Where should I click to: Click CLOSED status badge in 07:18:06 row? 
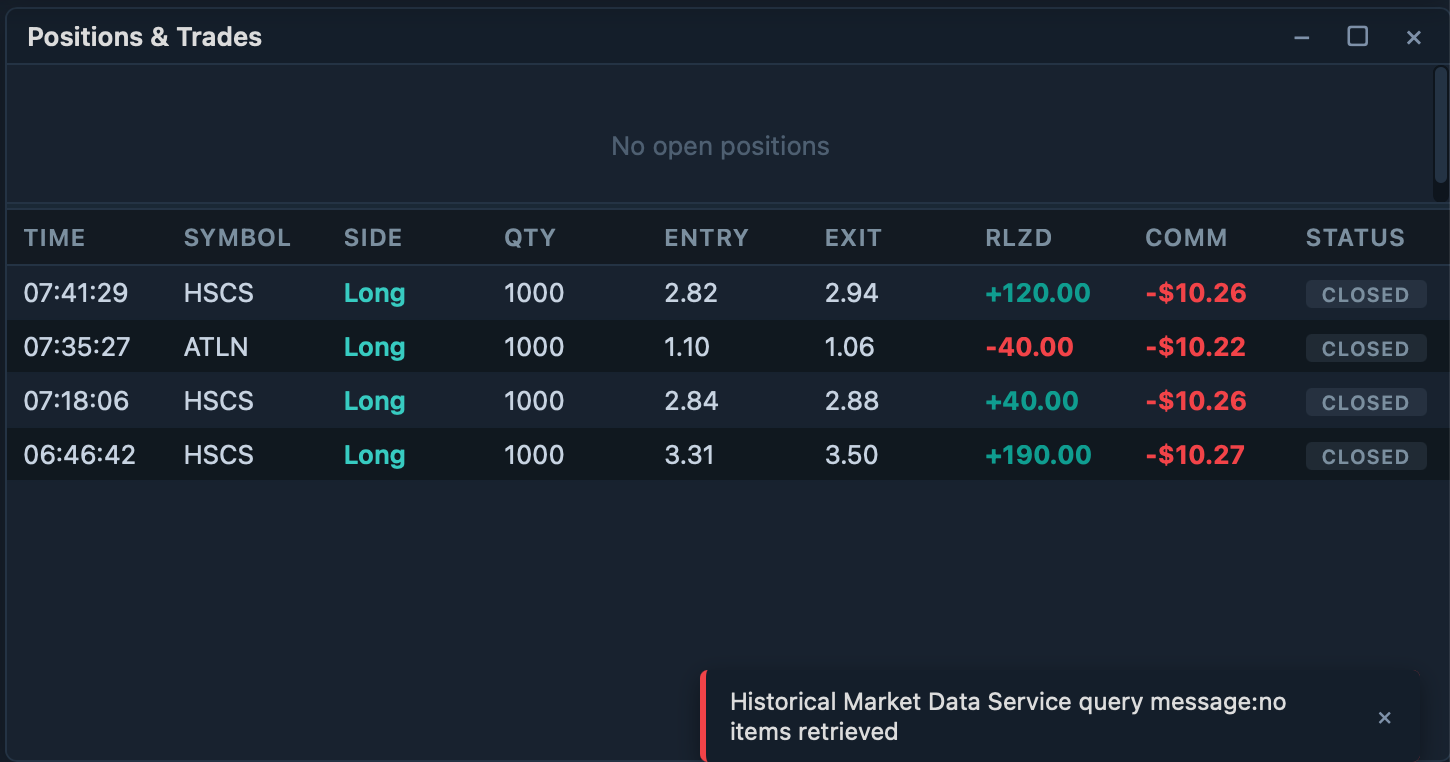[1366, 402]
